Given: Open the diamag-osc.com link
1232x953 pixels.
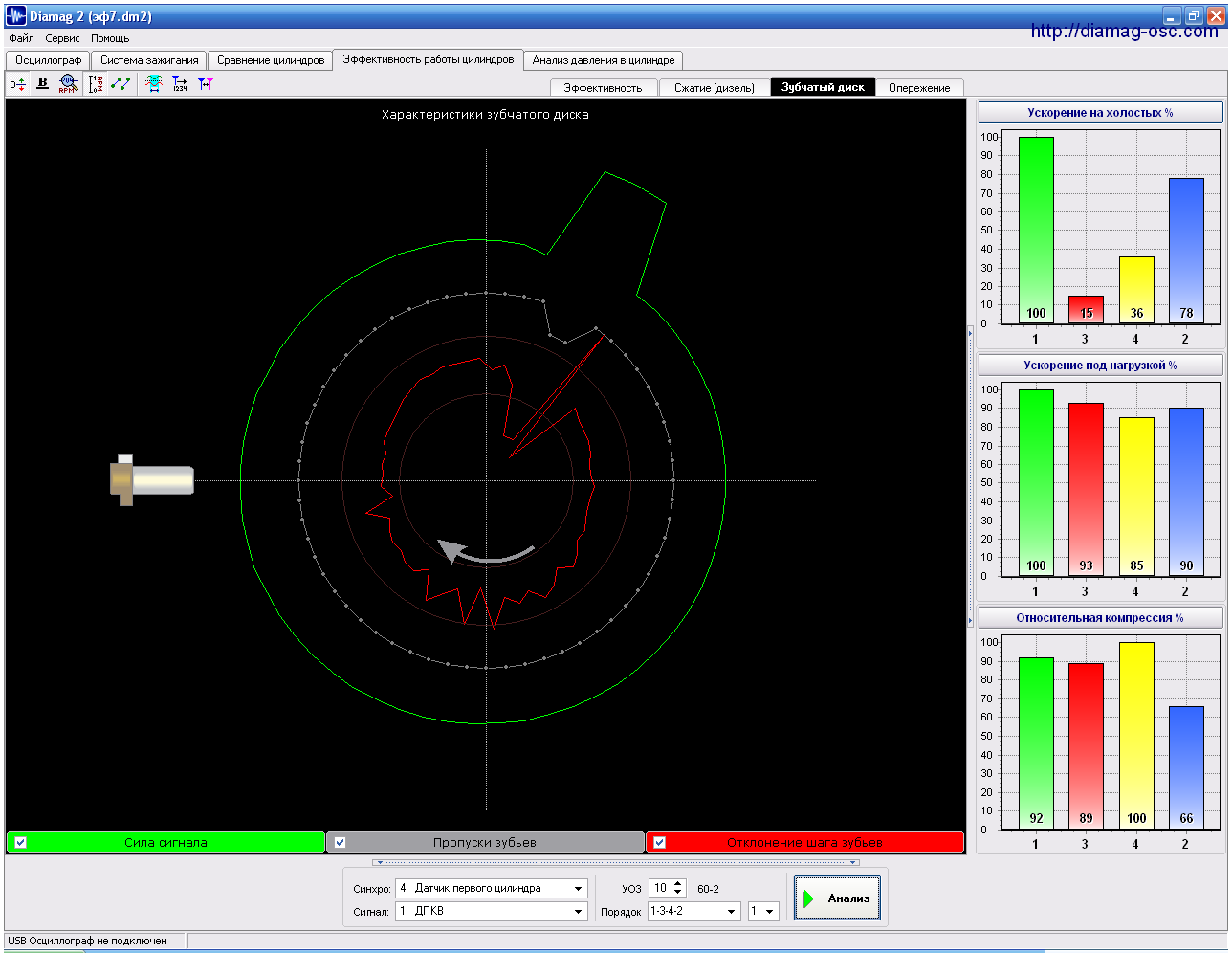Looking at the screenshot, I should (x=1124, y=32).
